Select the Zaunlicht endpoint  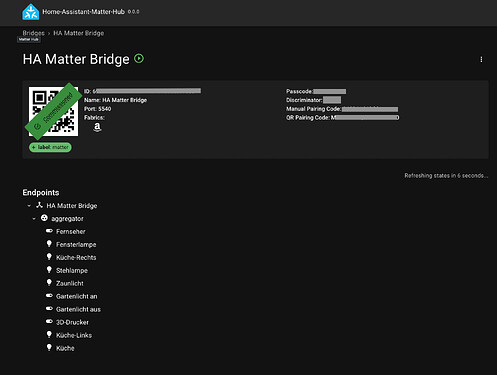coord(70,283)
